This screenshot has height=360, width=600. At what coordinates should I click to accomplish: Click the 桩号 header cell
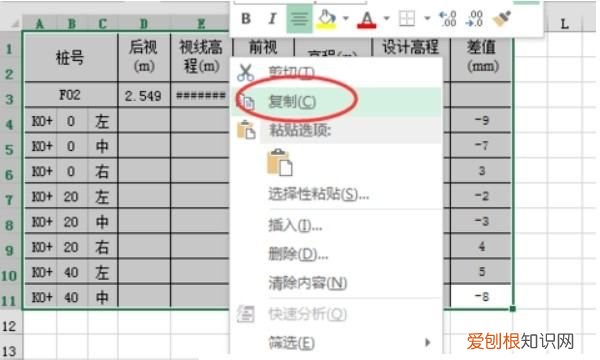70,57
